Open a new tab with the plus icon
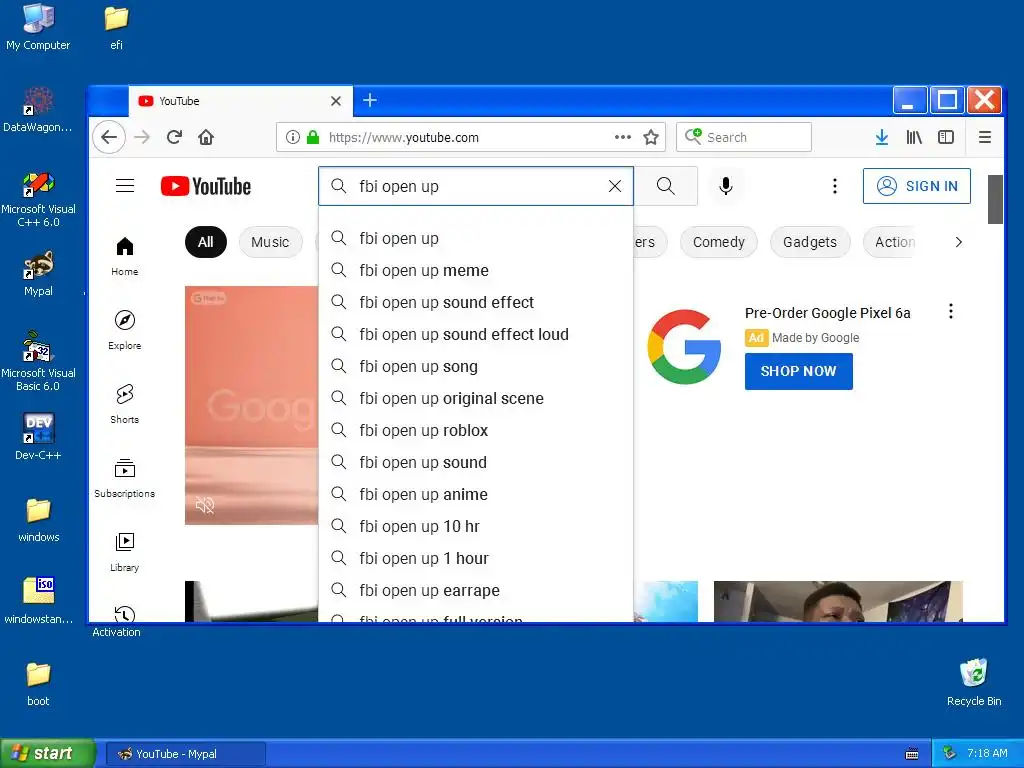Screen dimensions: 1024x768 [370, 100]
